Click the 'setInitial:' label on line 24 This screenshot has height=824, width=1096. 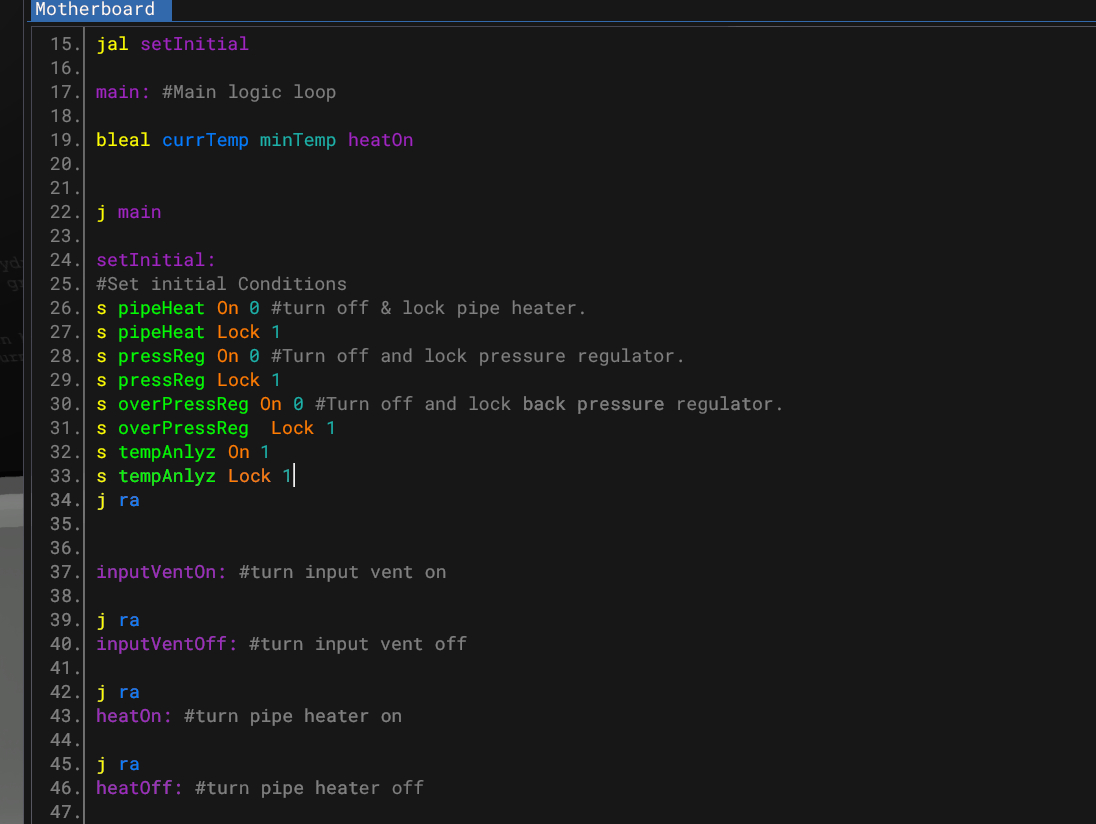tap(155, 260)
